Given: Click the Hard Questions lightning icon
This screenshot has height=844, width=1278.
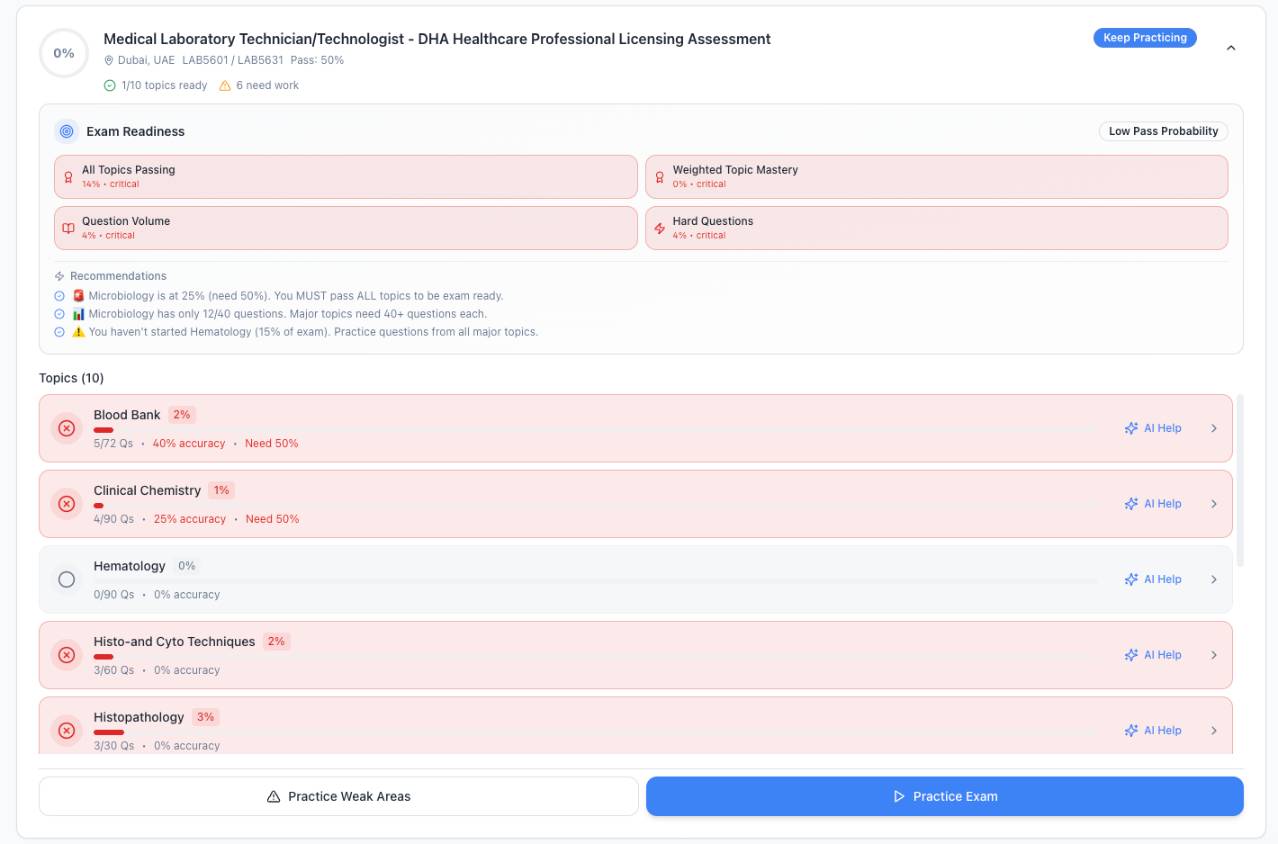Looking at the screenshot, I should [659, 228].
